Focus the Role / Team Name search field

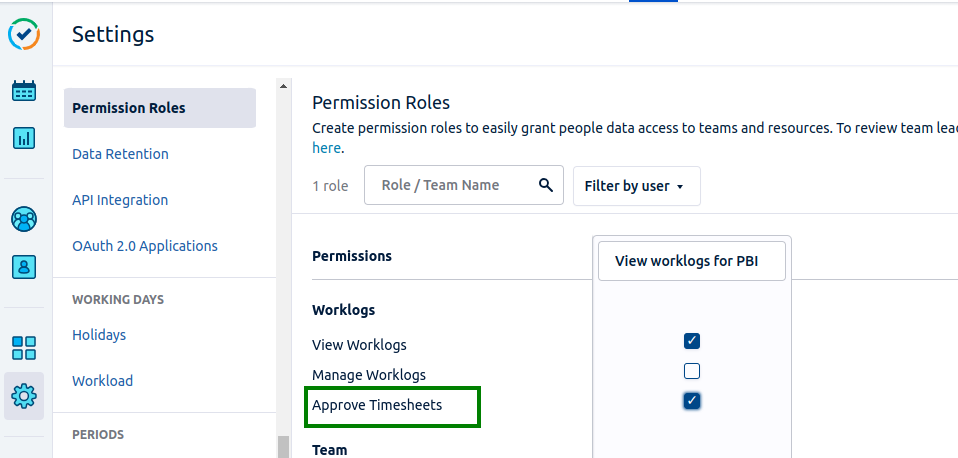[x=453, y=185]
